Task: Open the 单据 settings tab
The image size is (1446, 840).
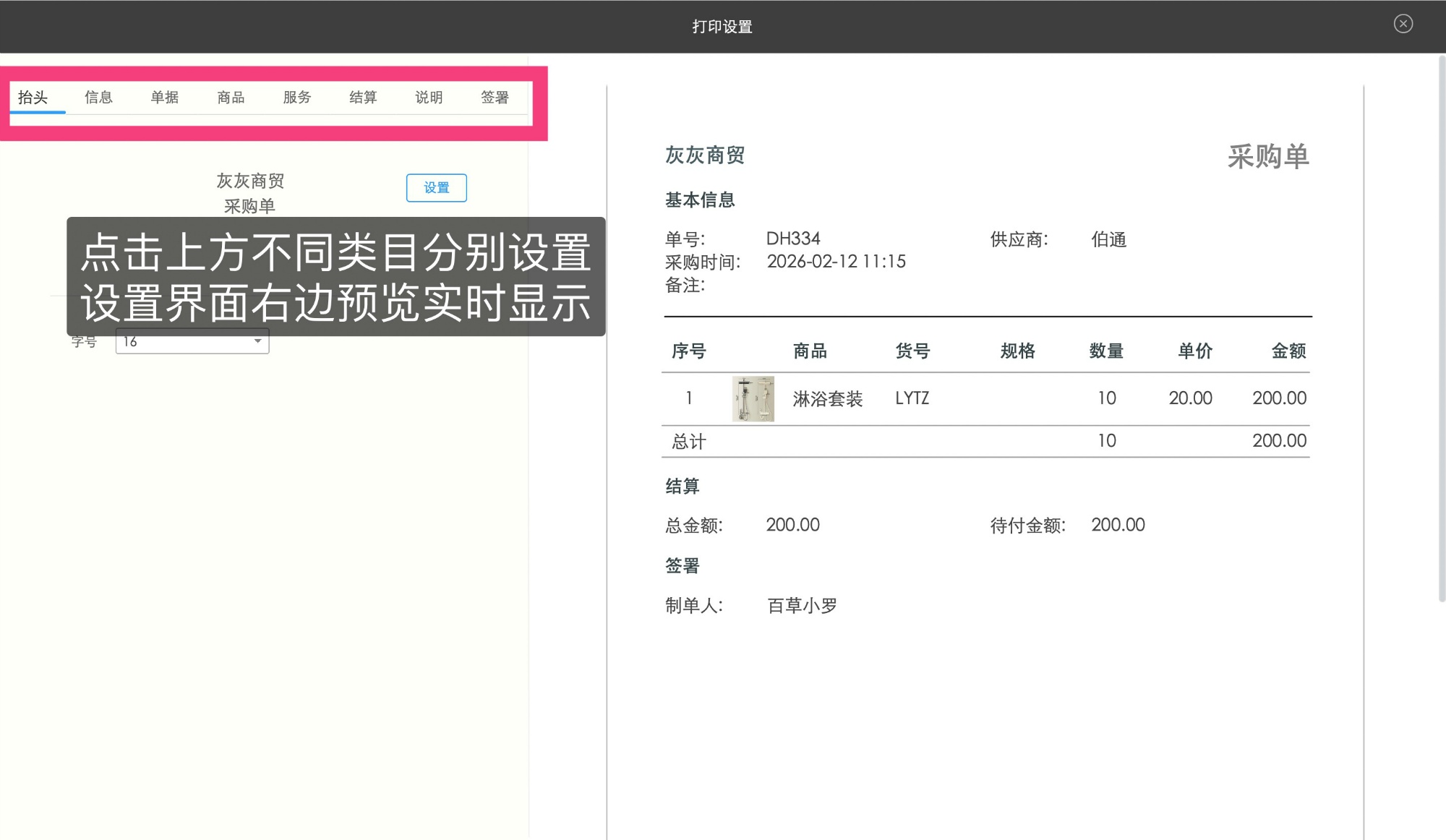Action: point(165,98)
